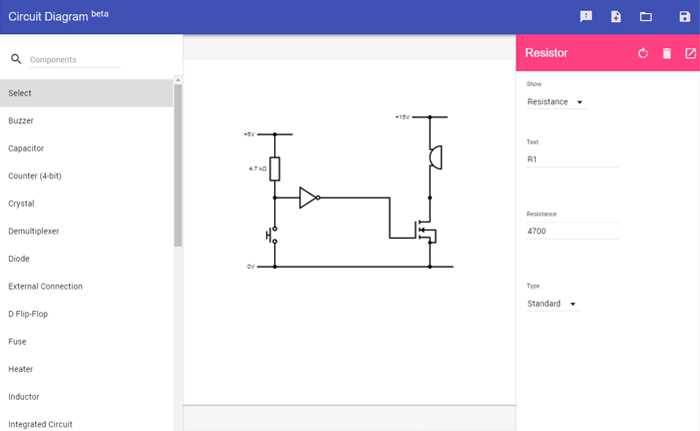This screenshot has width=700, height=431.
Task: Click the component list scrollbar thumb
Action: pos(178,165)
